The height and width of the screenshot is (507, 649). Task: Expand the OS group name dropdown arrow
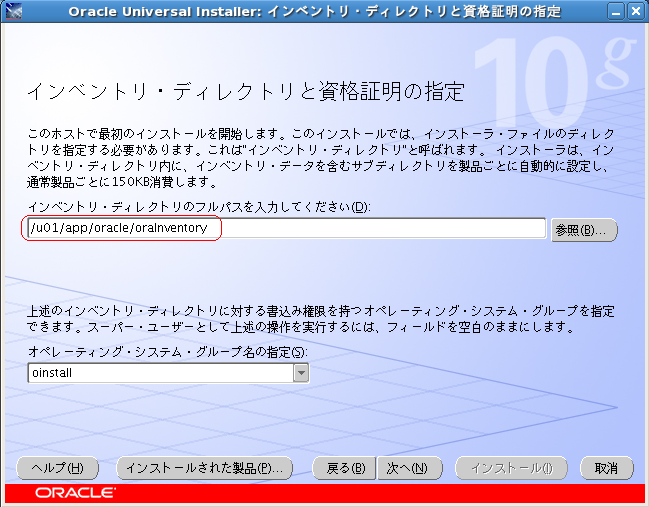click(301, 373)
